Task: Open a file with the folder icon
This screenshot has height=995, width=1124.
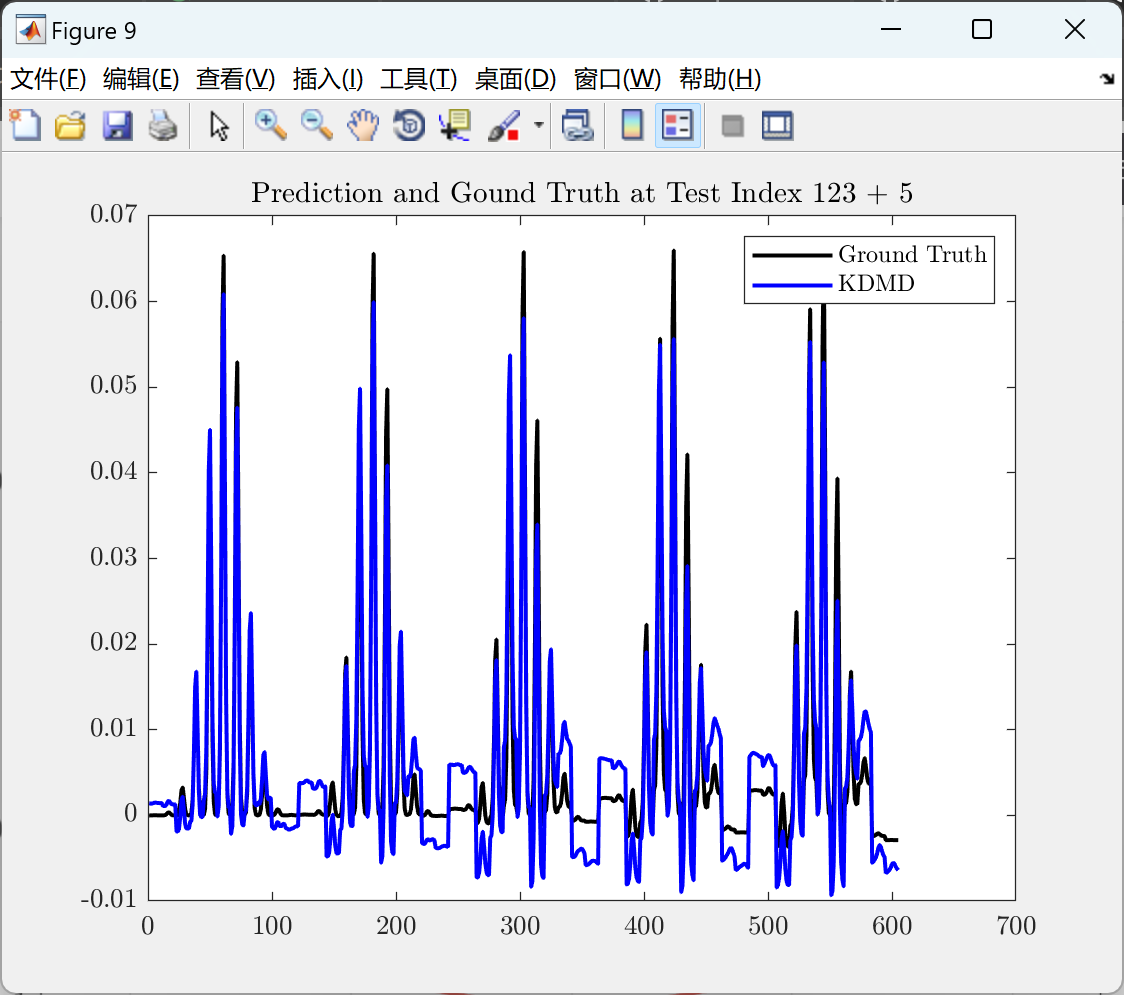Action: point(70,125)
